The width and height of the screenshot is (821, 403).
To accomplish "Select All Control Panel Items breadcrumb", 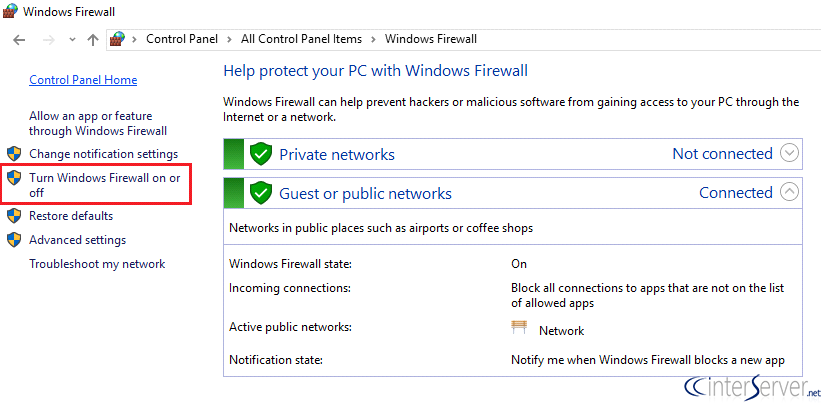I will [301, 39].
